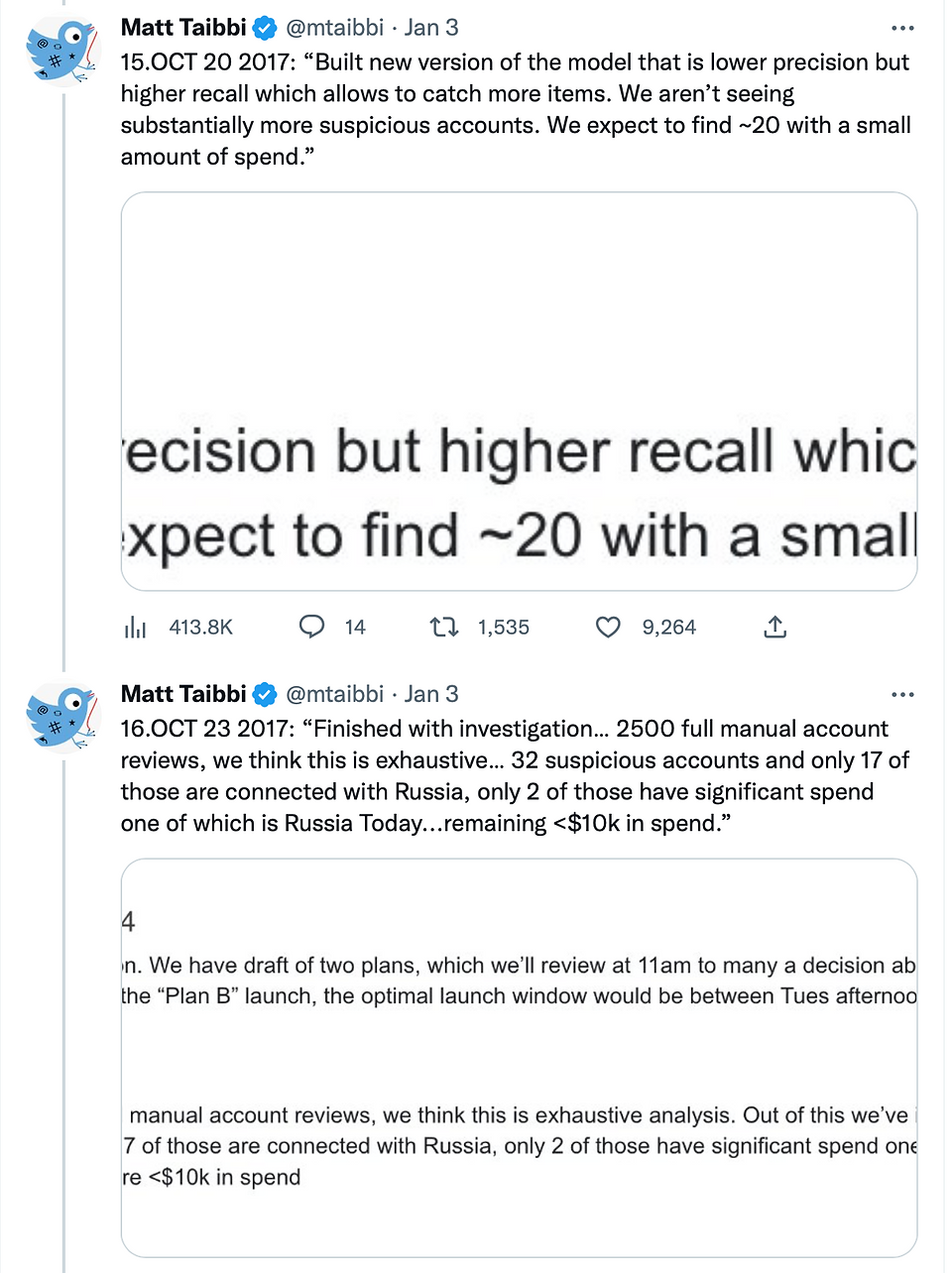The height and width of the screenshot is (1273, 952).
Task: View analytics icon showing 413.8K views
Action: 136,627
